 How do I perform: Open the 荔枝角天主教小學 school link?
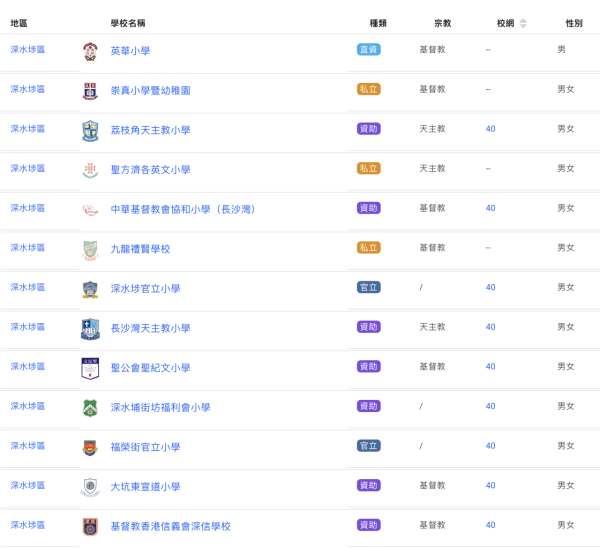pos(150,130)
